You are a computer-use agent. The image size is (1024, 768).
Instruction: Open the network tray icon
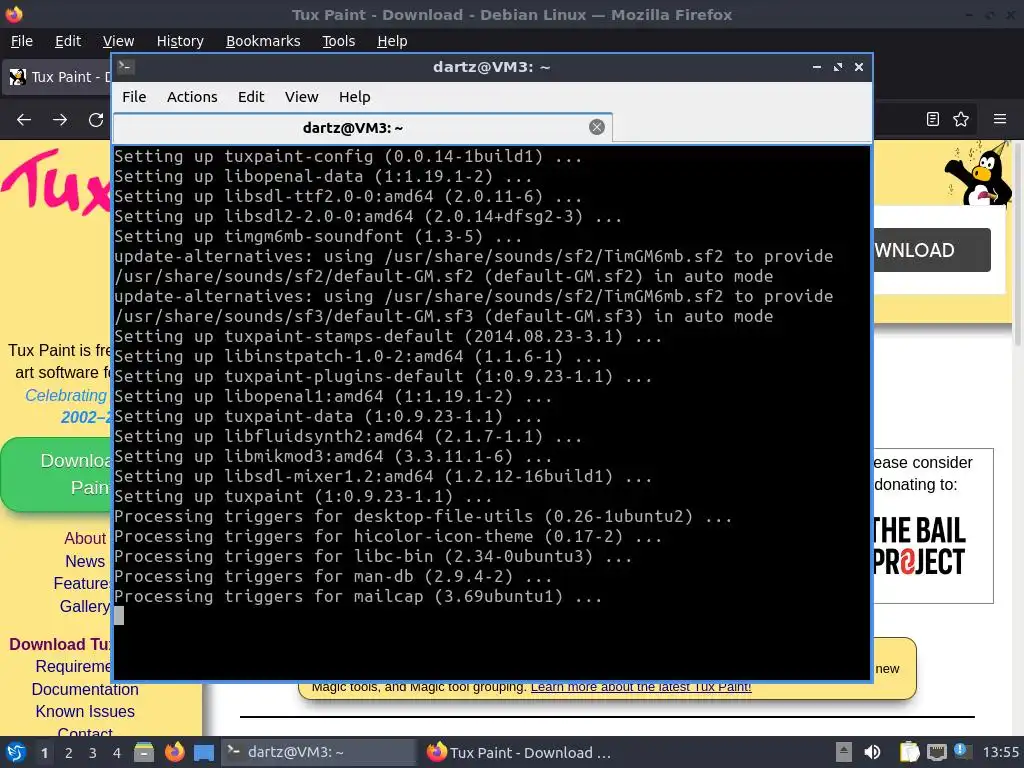tap(936, 752)
